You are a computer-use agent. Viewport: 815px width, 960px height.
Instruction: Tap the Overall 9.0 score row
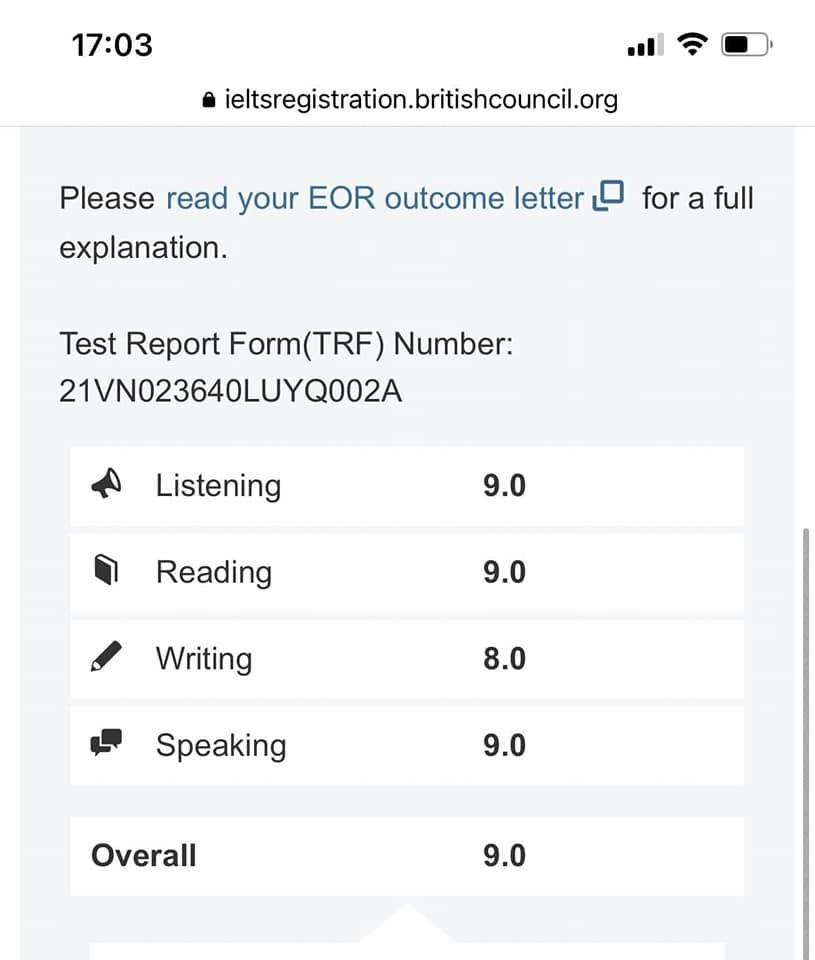(x=406, y=856)
